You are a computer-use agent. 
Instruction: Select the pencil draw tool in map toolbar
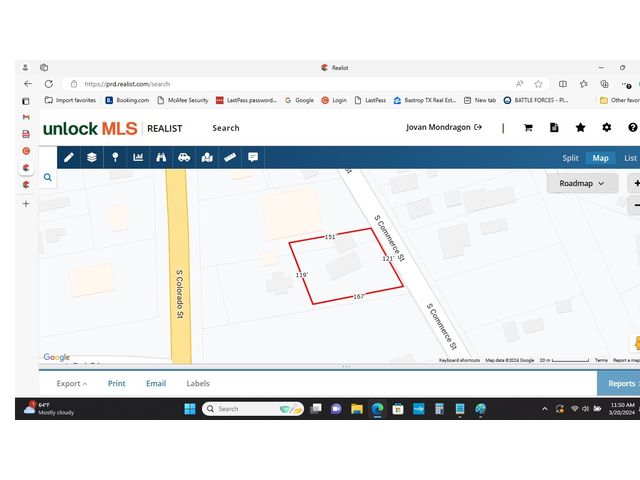[x=68, y=157]
